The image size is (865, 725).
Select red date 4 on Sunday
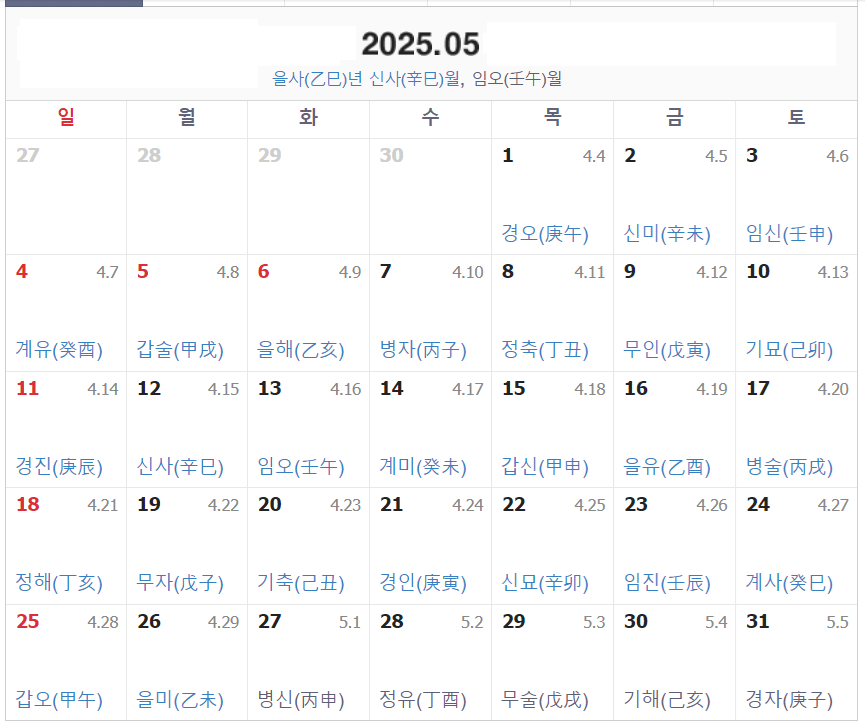tap(22, 271)
